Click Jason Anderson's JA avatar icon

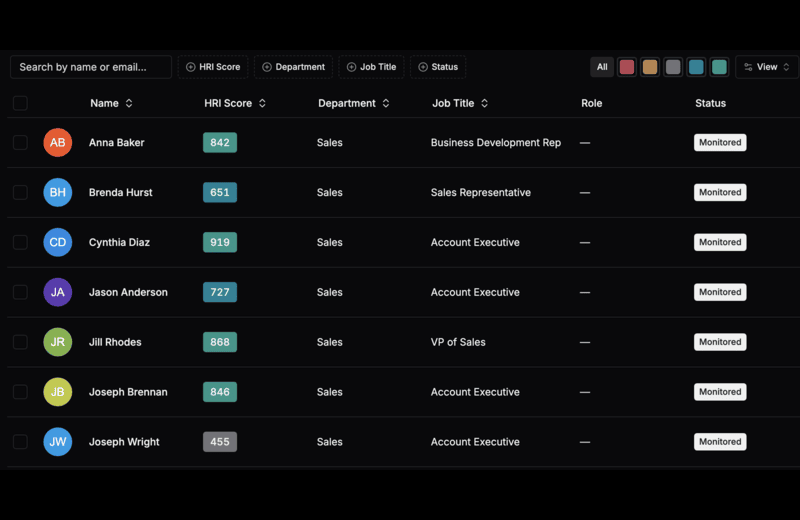click(x=58, y=292)
